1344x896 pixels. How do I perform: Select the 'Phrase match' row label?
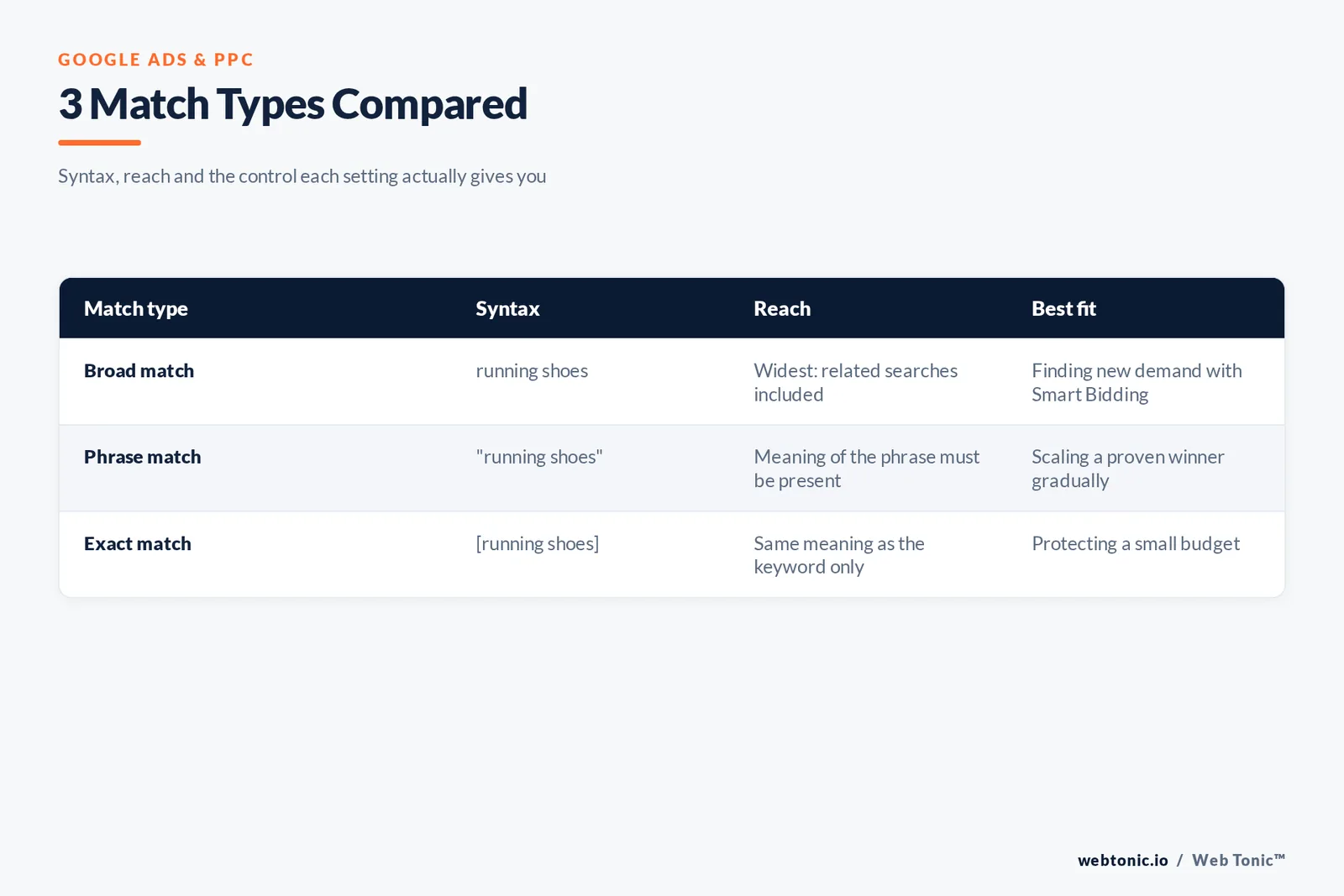pyautogui.click(x=142, y=458)
